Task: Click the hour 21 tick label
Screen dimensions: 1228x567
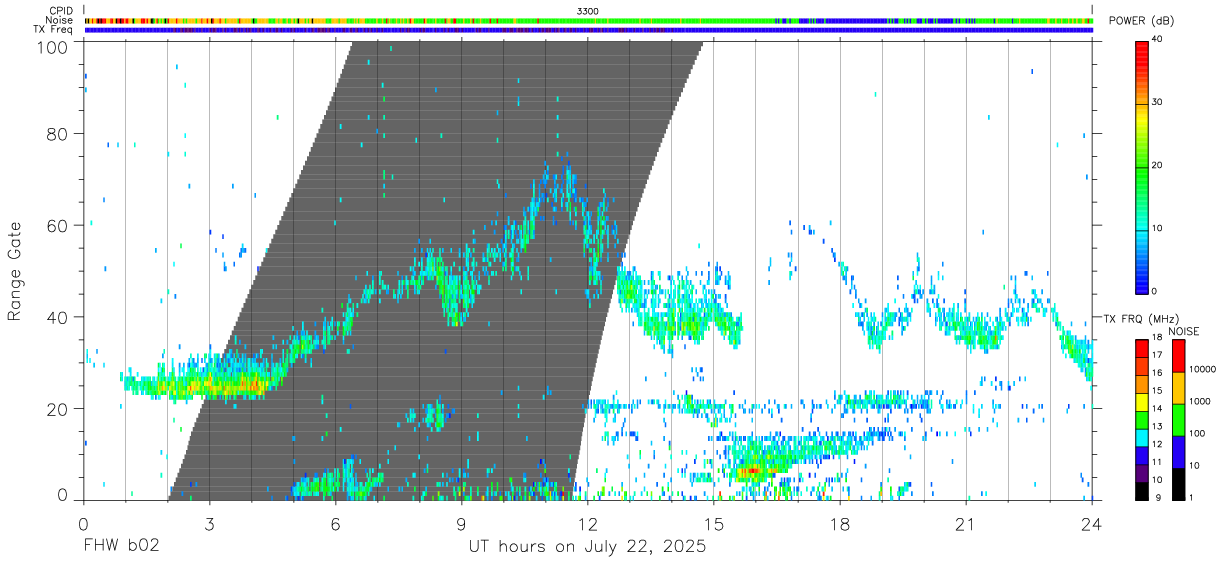Action: tap(965, 523)
